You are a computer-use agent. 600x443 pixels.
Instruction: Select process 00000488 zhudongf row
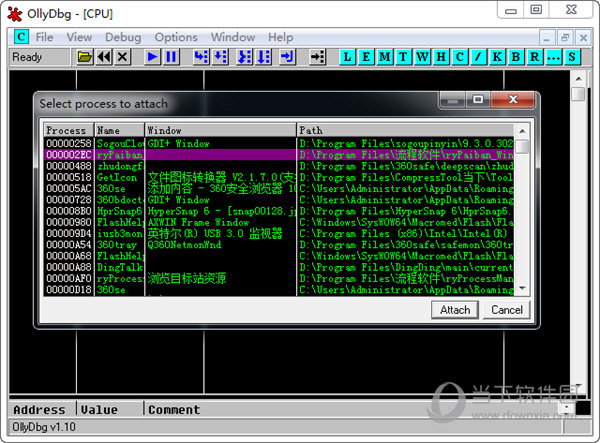coord(279,166)
